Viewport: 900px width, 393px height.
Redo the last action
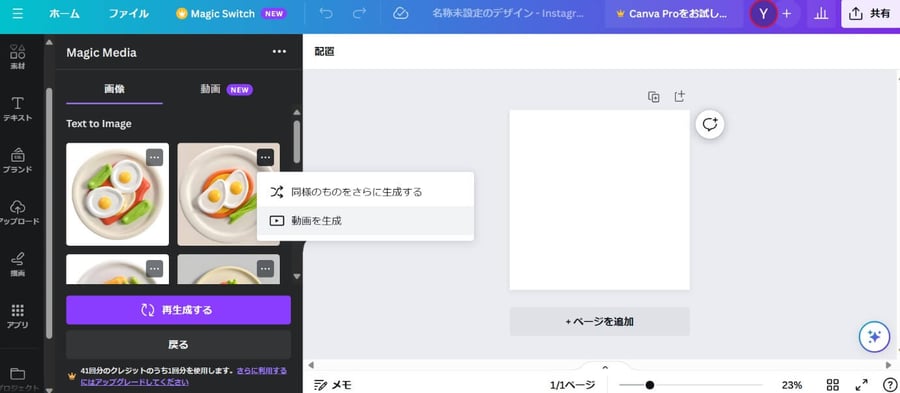pyautogui.click(x=359, y=14)
